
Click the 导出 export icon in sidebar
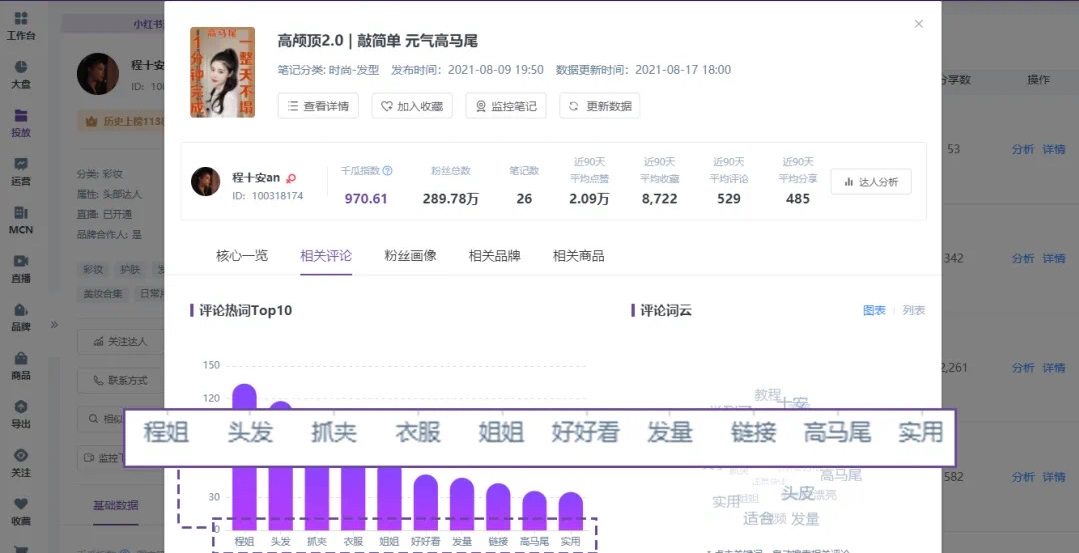click(x=21, y=407)
